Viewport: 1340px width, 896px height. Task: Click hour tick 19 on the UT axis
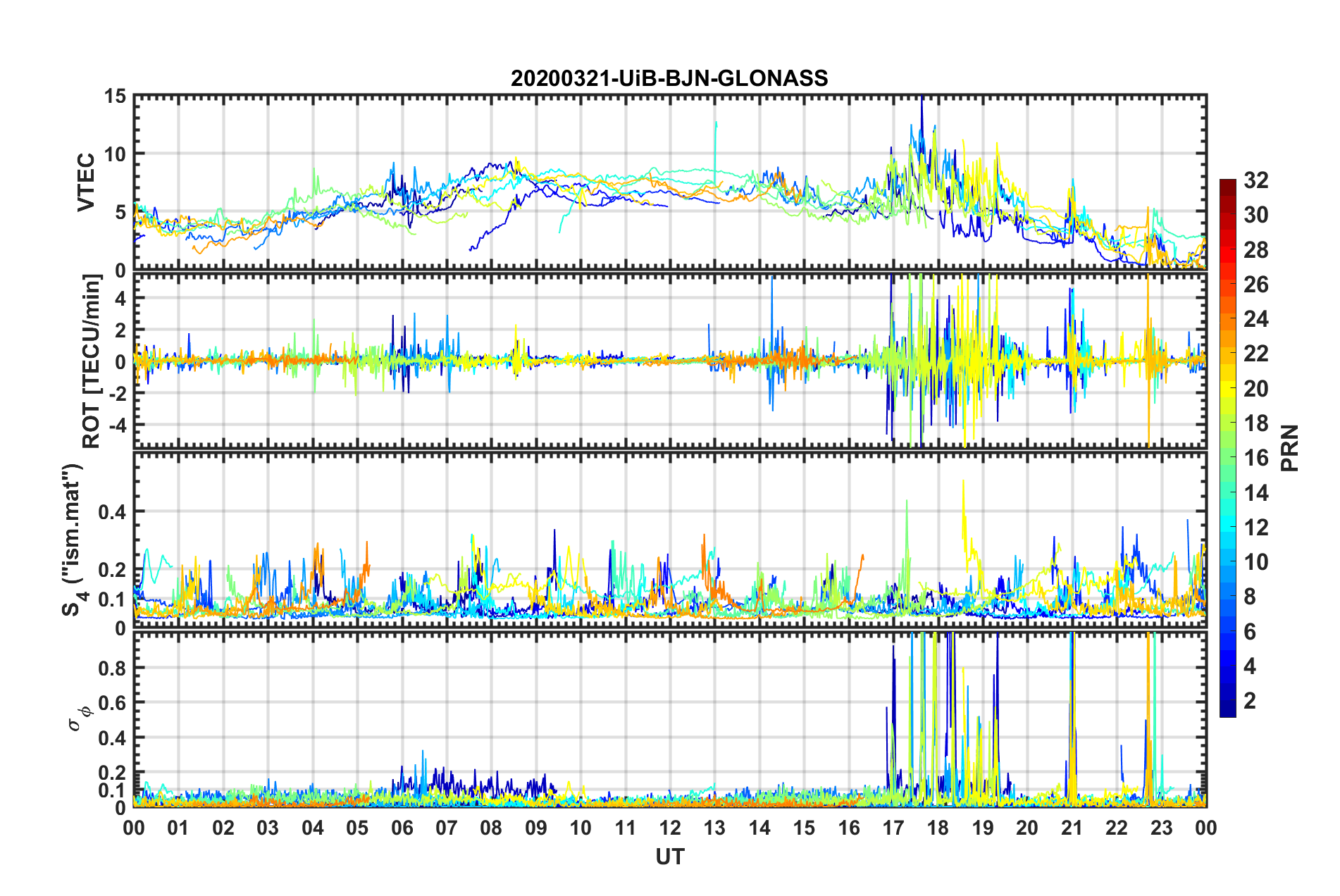click(983, 828)
